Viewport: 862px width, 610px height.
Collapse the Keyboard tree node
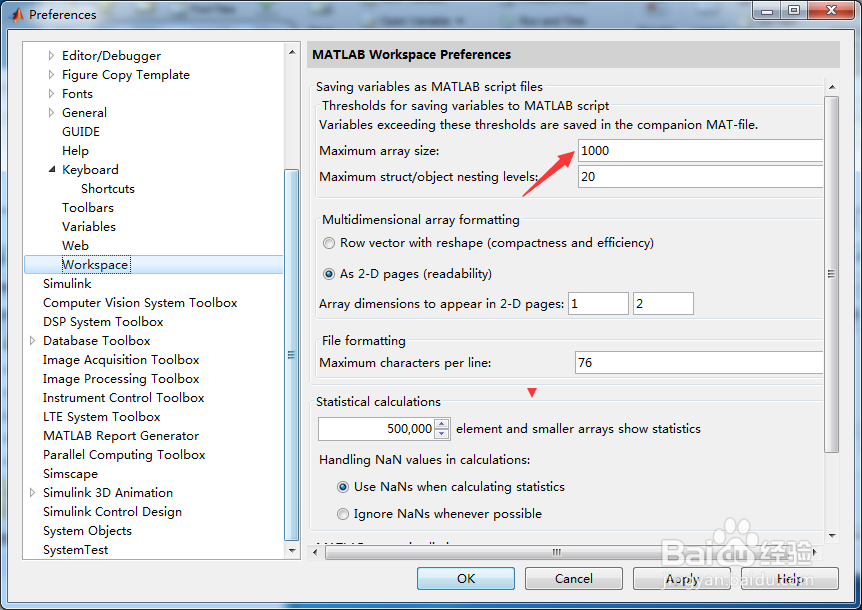pos(52,169)
